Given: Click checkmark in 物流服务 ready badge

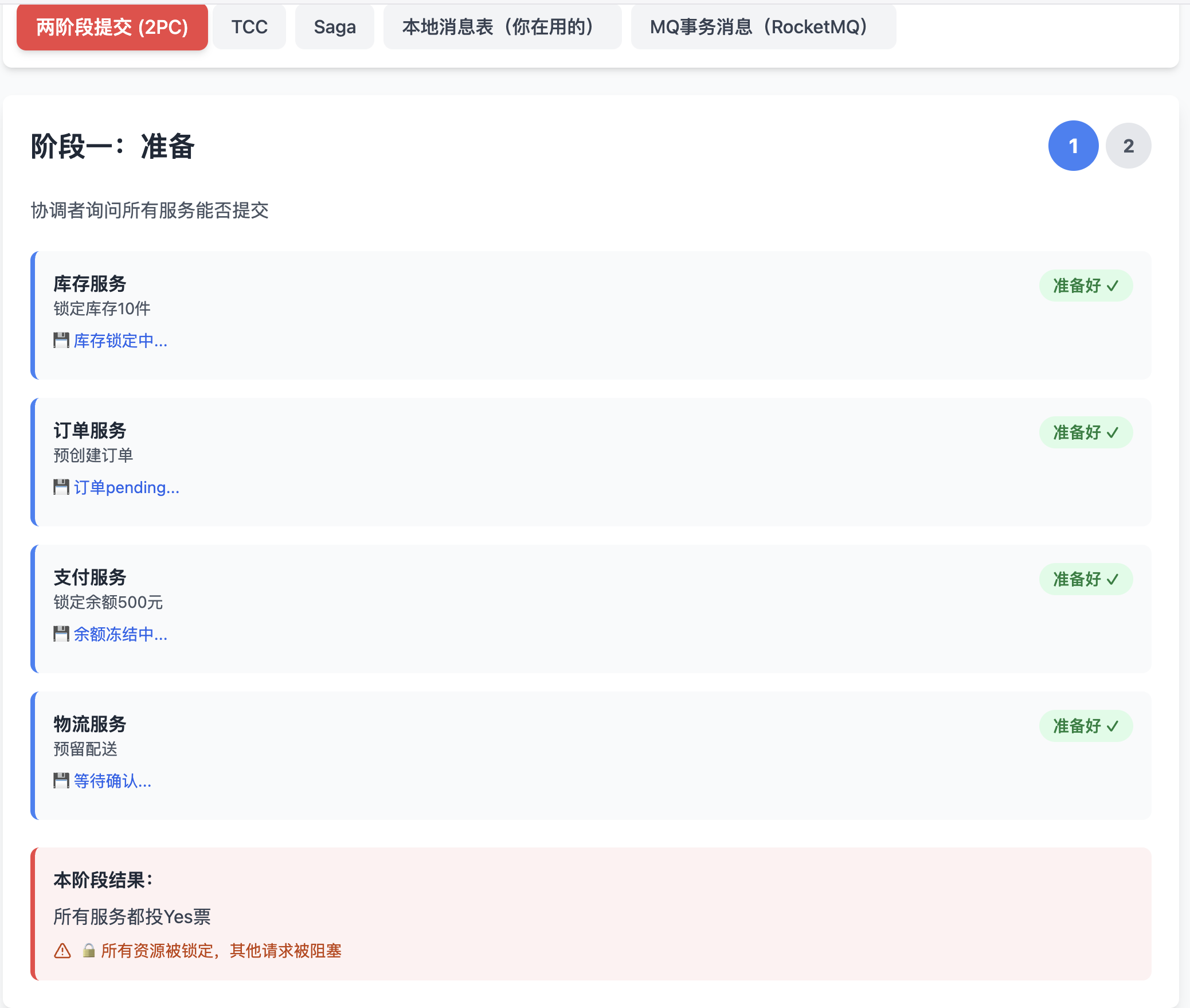Looking at the screenshot, I should (1113, 726).
